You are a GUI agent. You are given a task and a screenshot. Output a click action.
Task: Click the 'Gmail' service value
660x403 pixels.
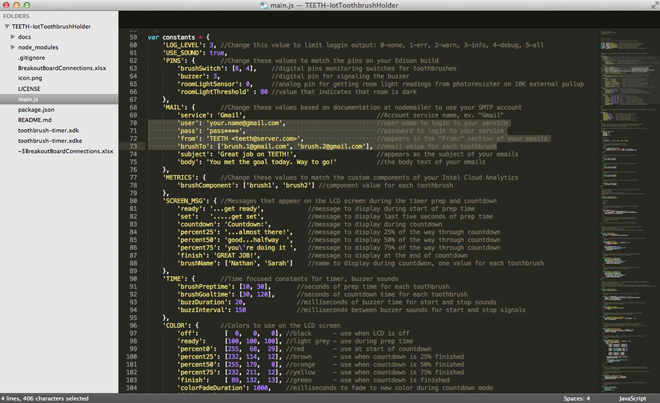pos(231,115)
